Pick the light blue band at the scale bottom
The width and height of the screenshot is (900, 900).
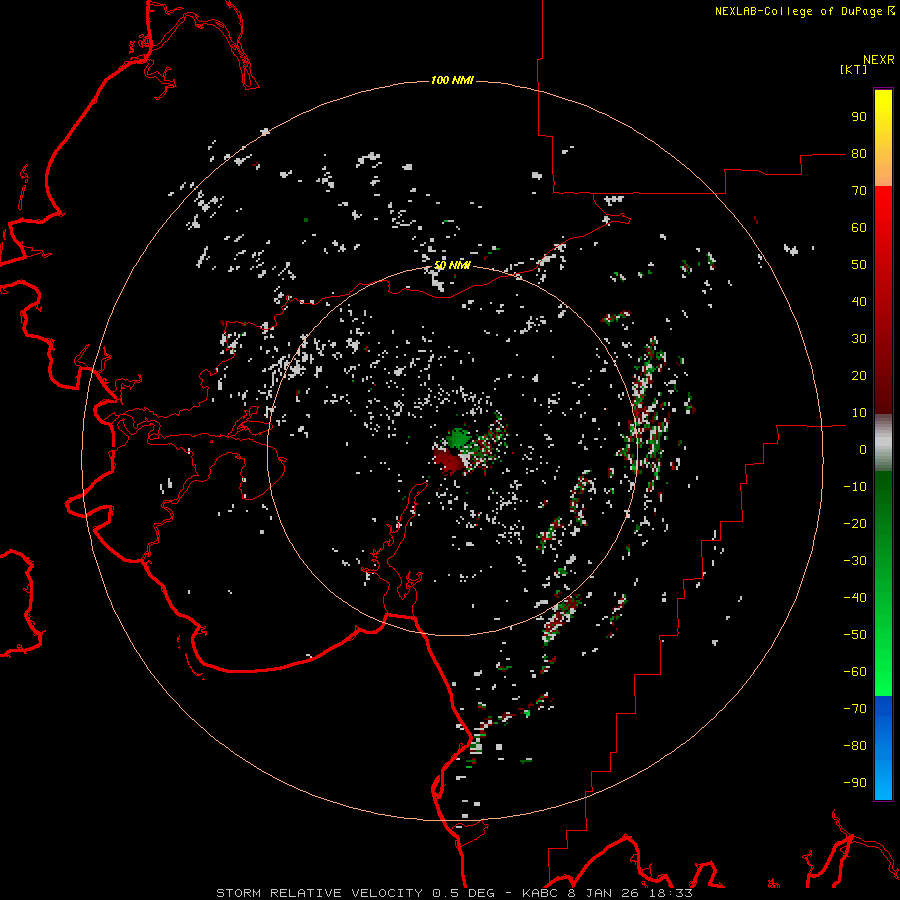883,782
